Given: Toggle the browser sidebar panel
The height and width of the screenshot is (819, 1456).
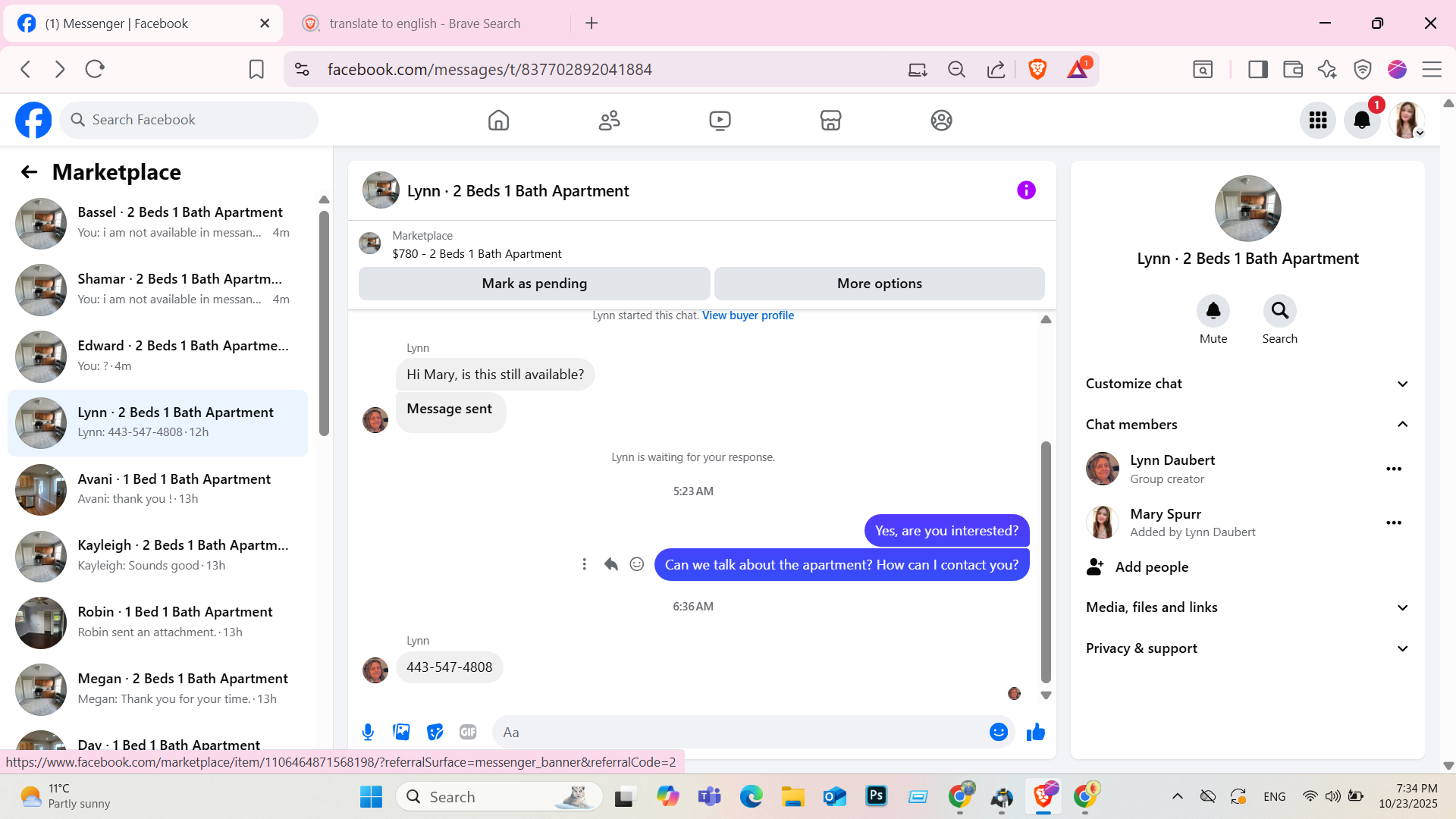Looking at the screenshot, I should click(x=1257, y=69).
